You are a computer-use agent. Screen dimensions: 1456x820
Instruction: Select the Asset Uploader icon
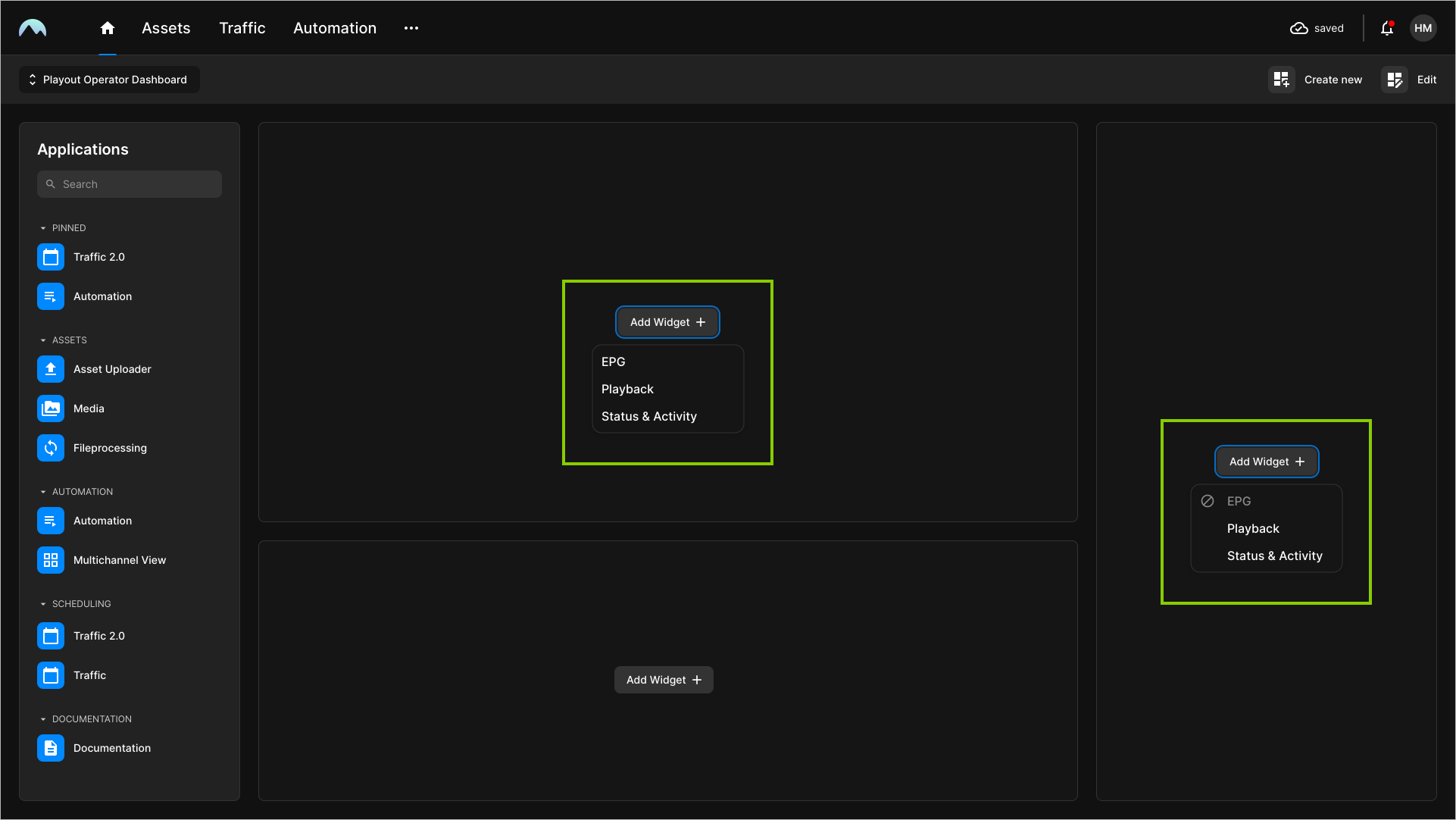(50, 369)
